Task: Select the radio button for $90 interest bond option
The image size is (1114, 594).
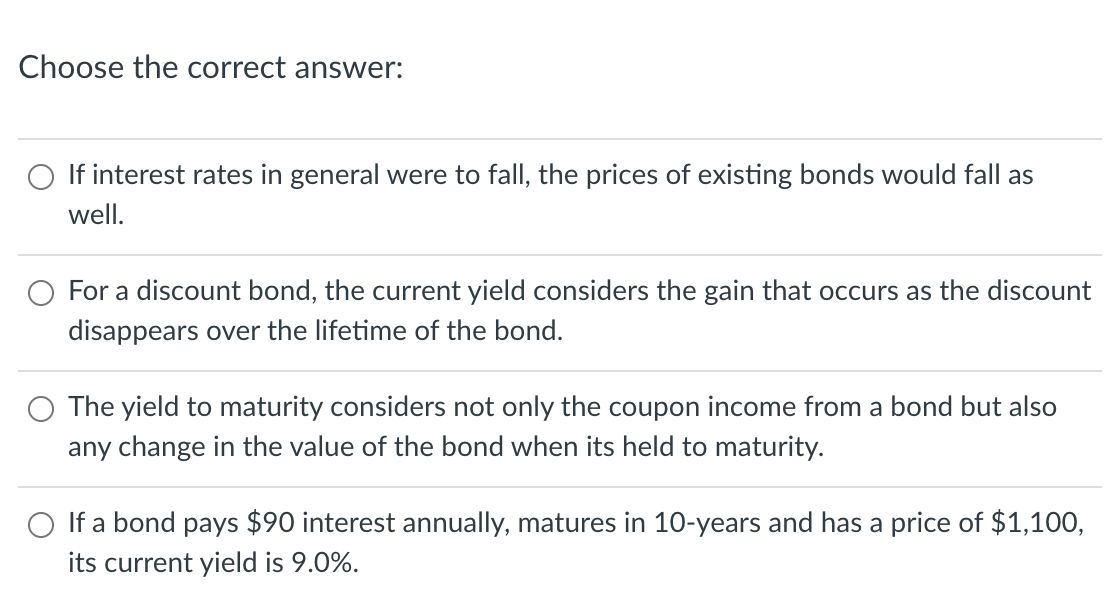Action: (40, 524)
